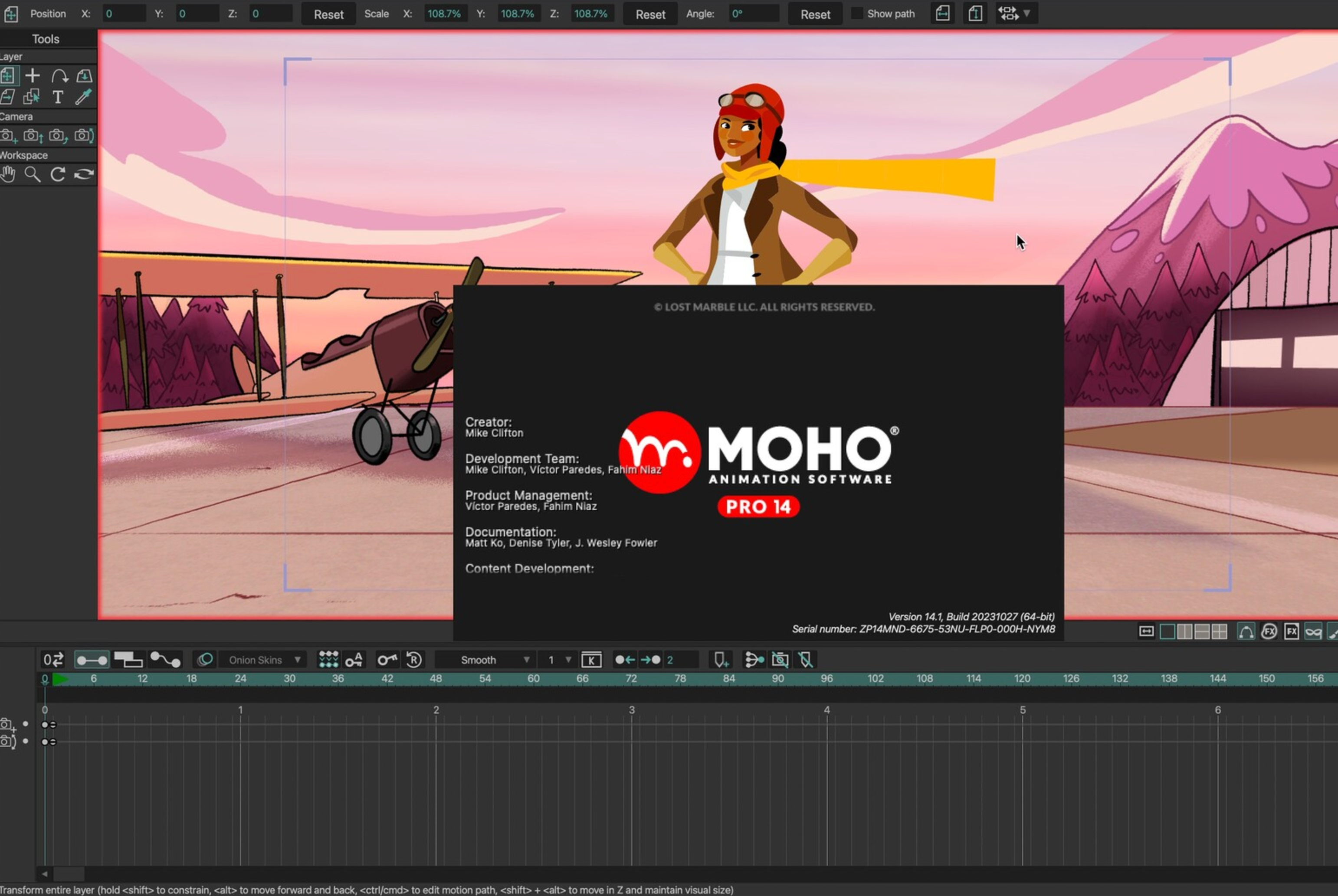The height and width of the screenshot is (896, 1338).
Task: Select the stacked two-row viewport layout
Action: 1202,631
